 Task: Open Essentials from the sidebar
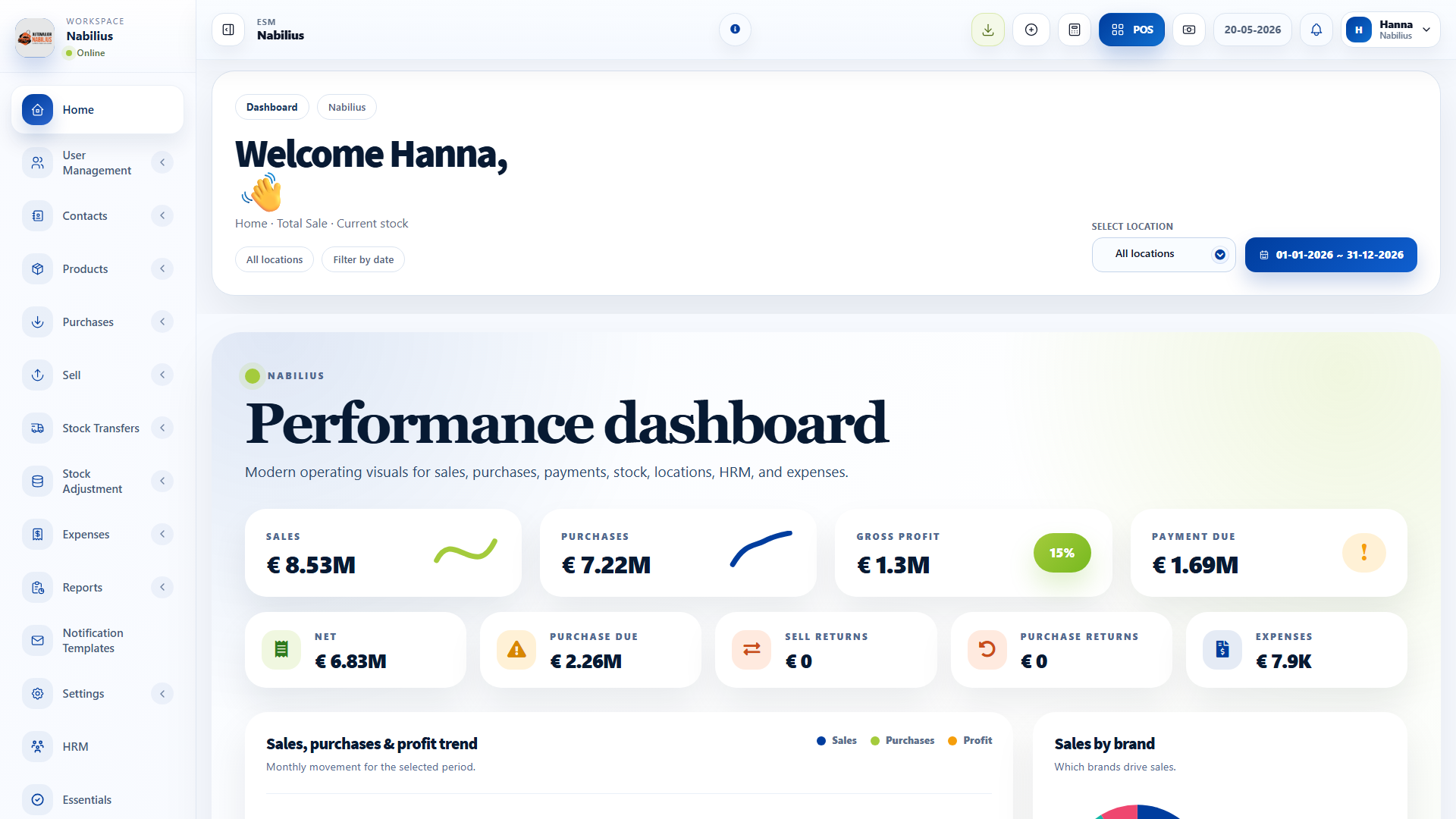click(x=97, y=800)
